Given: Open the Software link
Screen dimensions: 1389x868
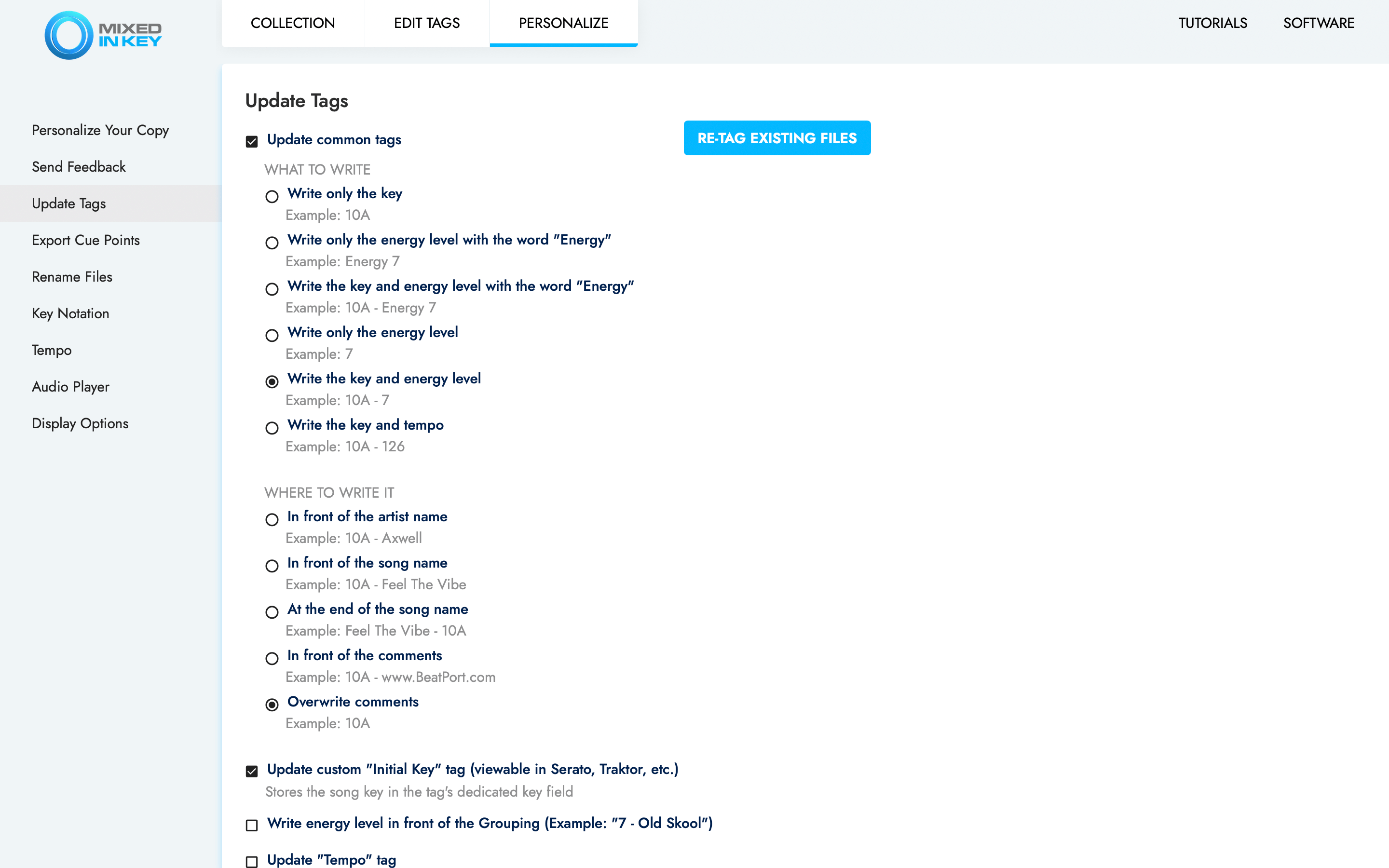Looking at the screenshot, I should [x=1319, y=23].
